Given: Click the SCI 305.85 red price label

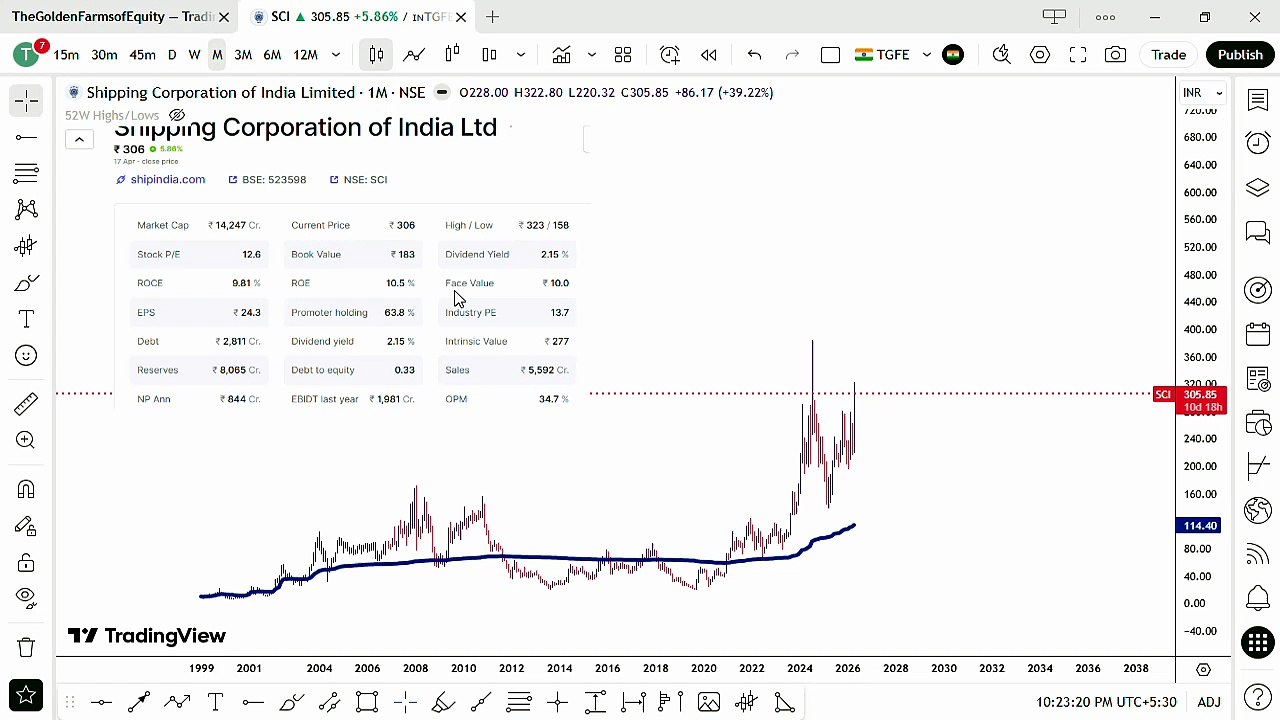Looking at the screenshot, I should click(1189, 400).
